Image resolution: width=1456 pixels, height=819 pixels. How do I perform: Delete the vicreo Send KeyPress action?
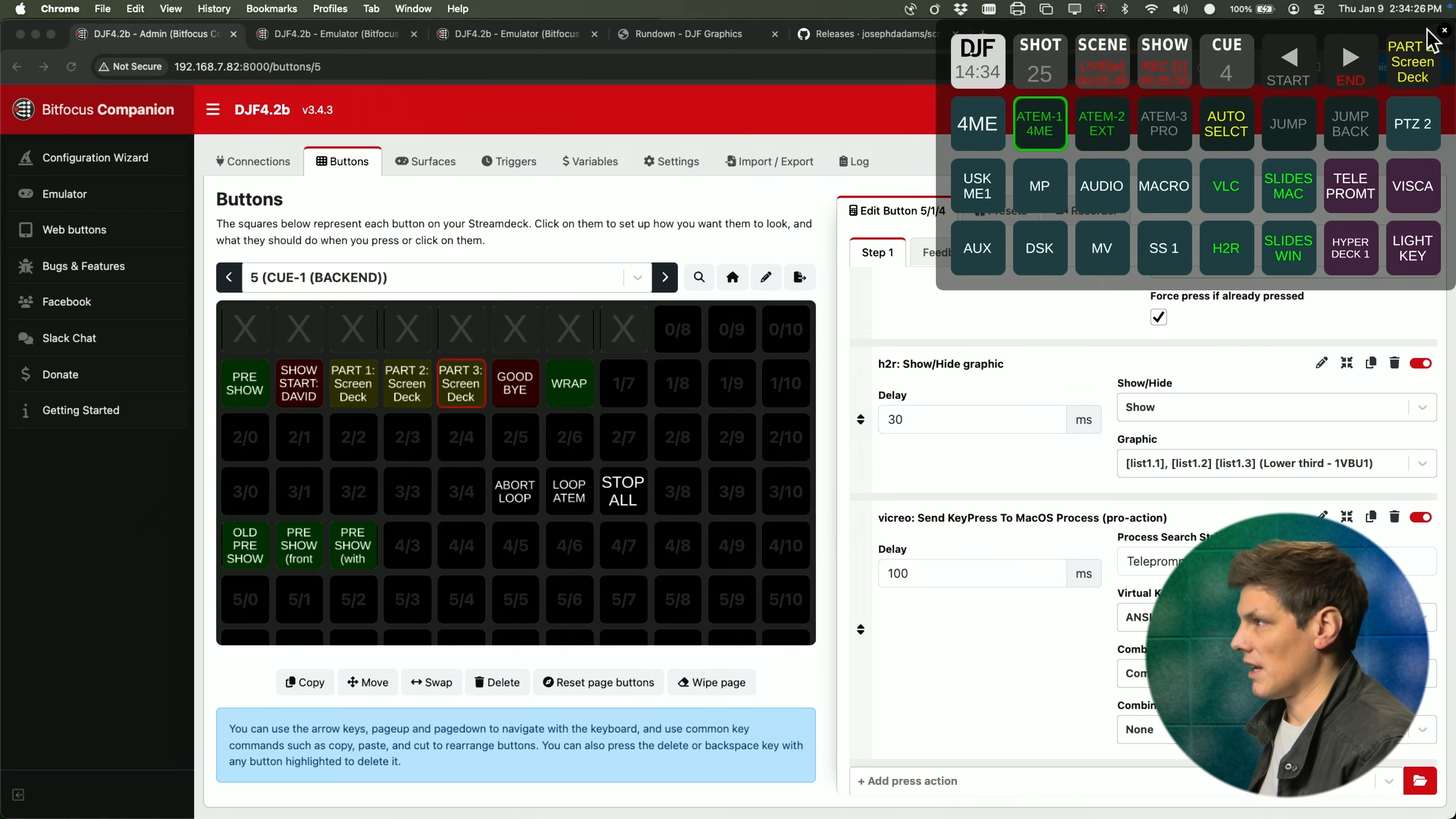click(1395, 516)
